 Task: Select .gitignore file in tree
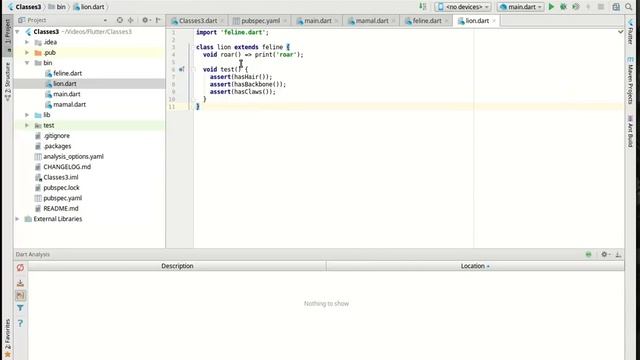click(56, 136)
